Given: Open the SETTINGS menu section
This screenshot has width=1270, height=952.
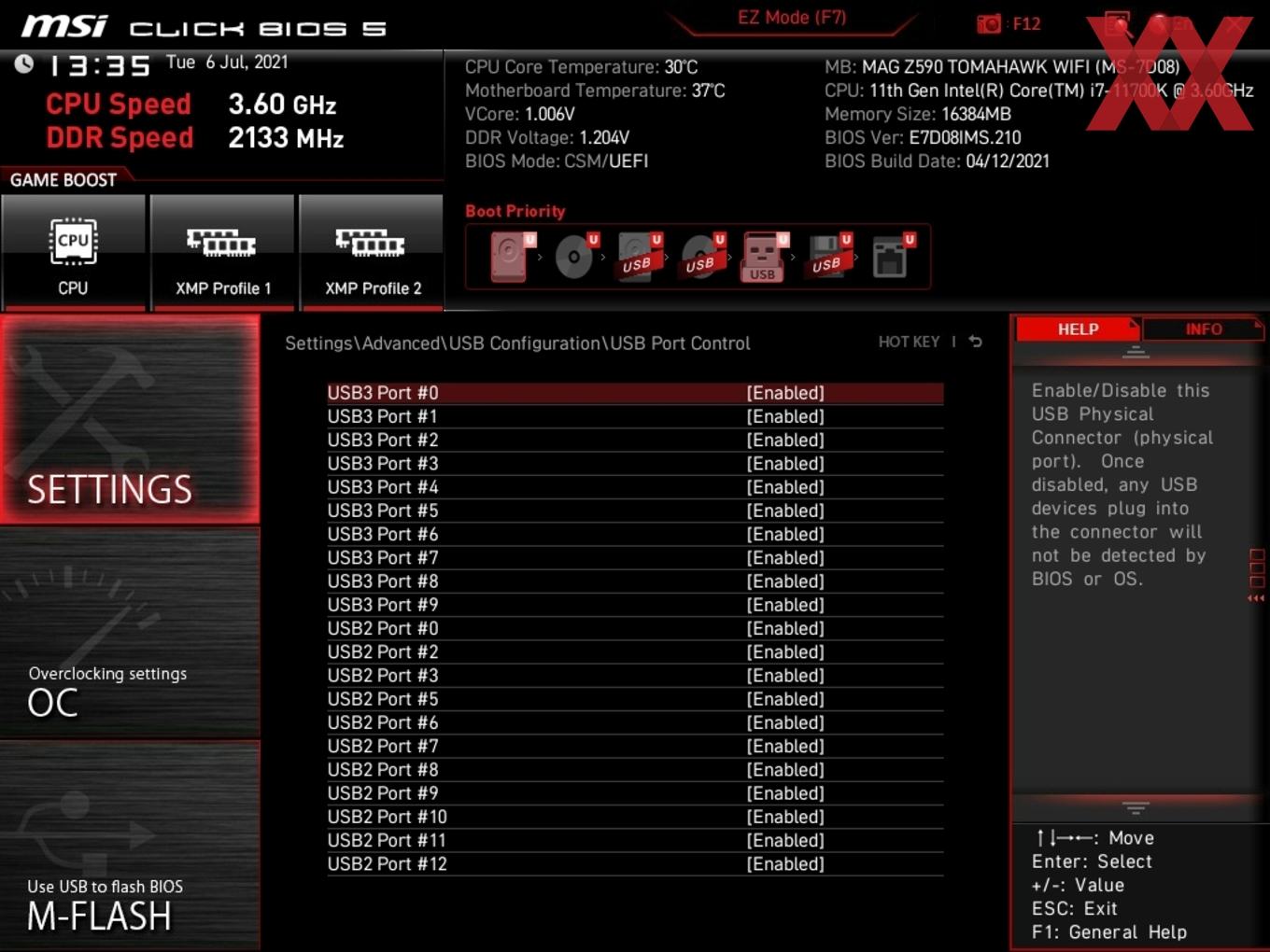Looking at the screenshot, I should click(x=130, y=419).
